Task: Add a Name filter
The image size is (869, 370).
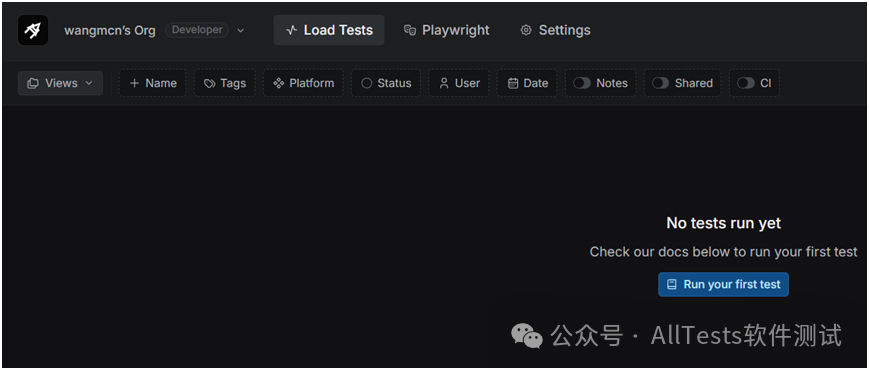Action: click(x=153, y=83)
